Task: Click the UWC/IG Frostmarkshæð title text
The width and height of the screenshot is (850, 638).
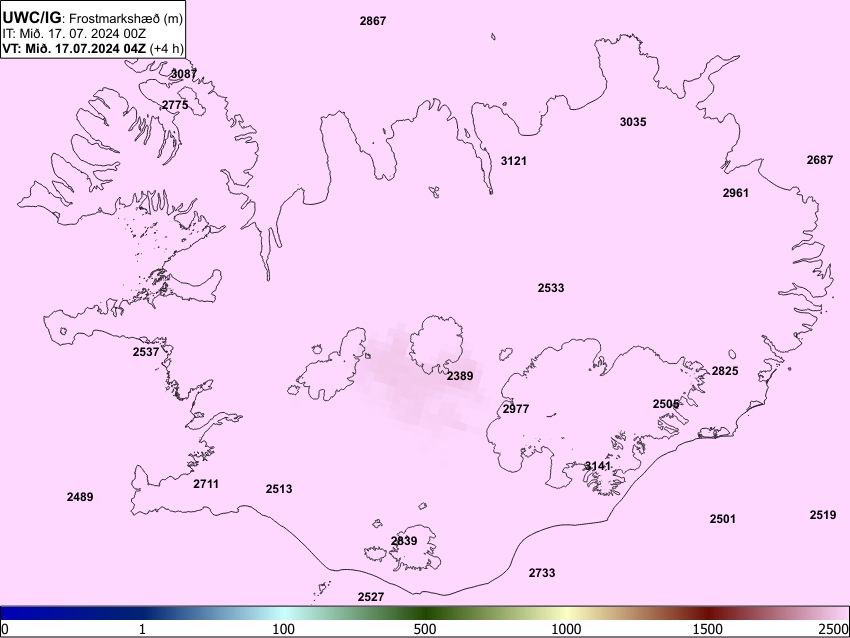Action: click(x=93, y=17)
